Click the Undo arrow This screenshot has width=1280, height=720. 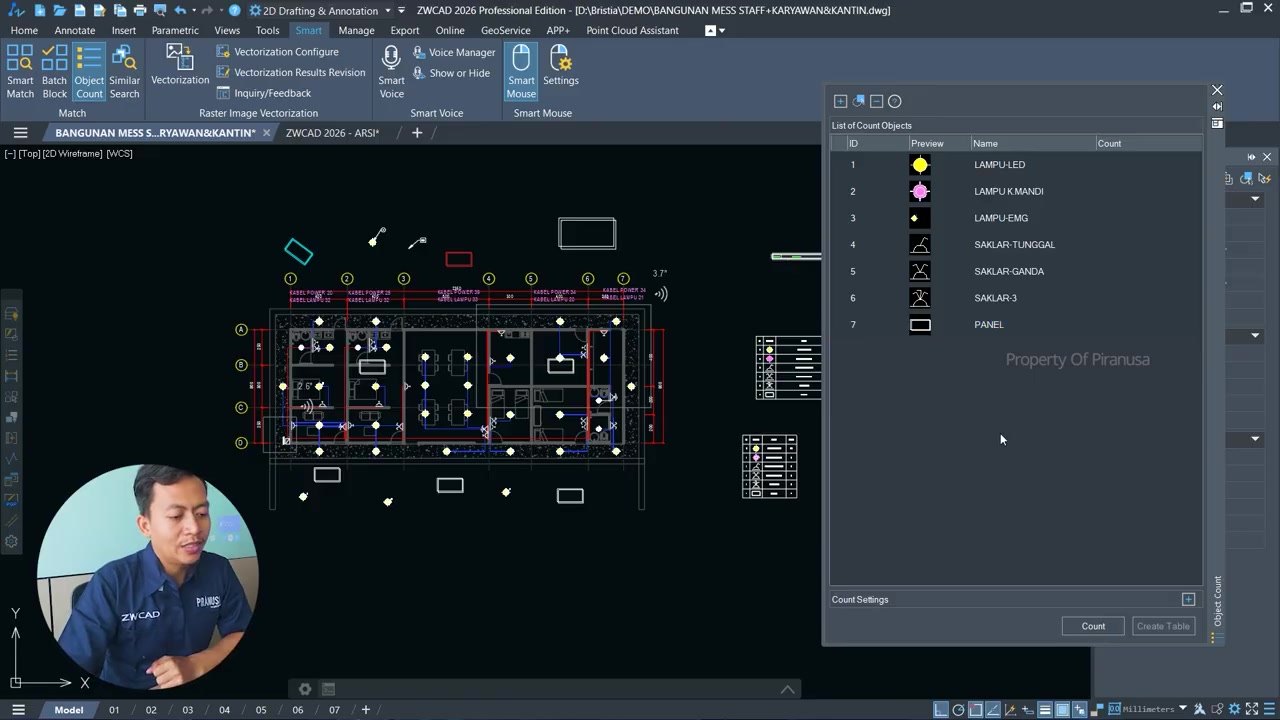tap(180, 10)
